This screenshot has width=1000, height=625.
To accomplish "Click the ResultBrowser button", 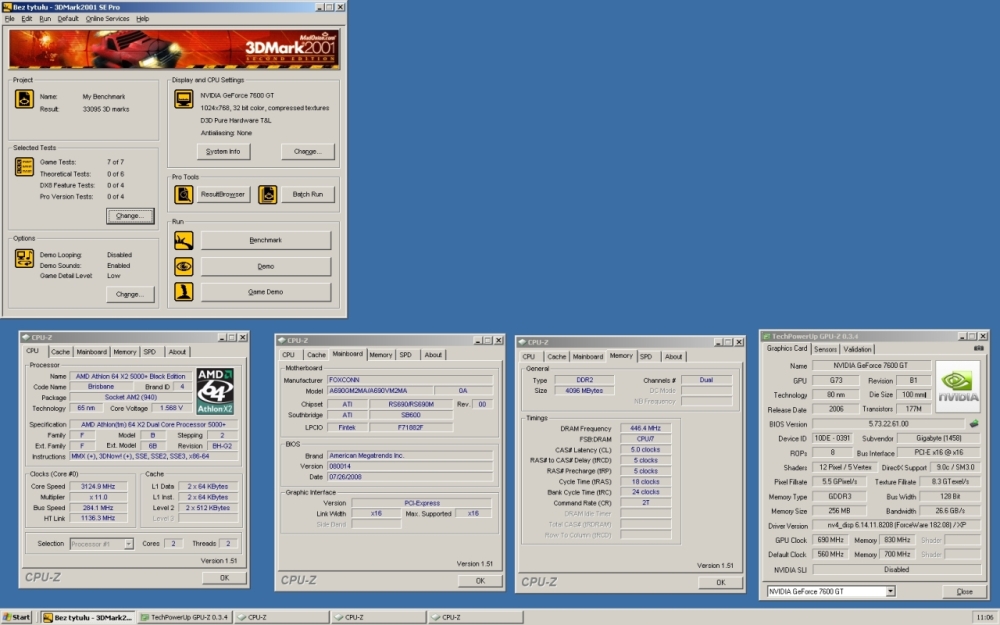I will click(x=223, y=195).
